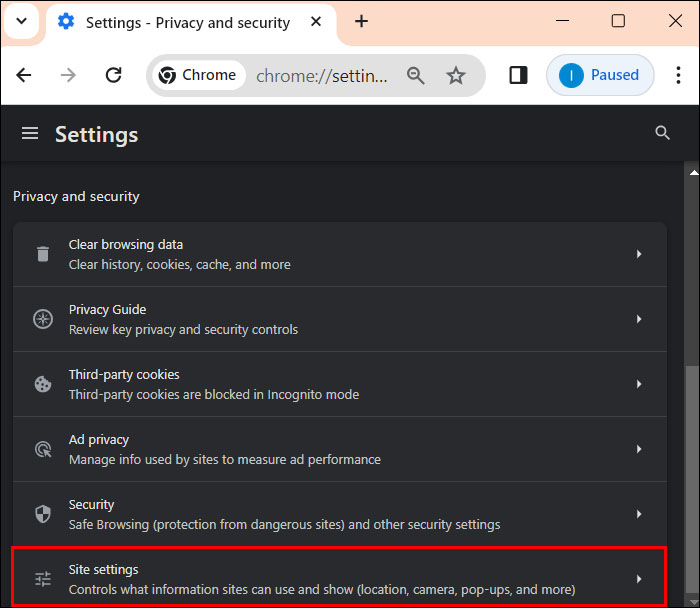
Task: Minimize the Chrome window
Action: [x=562, y=21]
